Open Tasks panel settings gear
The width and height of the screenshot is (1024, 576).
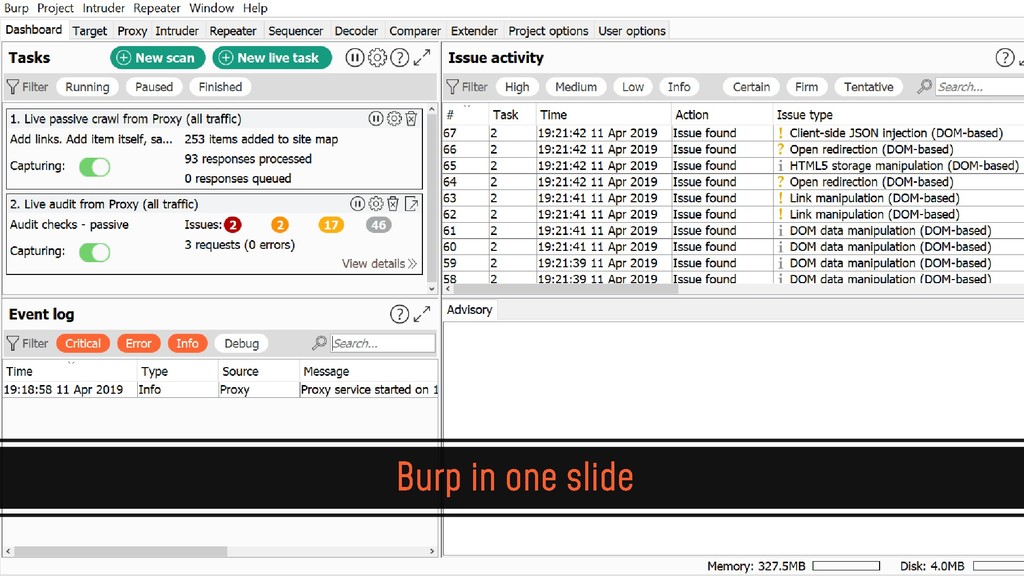(x=377, y=57)
